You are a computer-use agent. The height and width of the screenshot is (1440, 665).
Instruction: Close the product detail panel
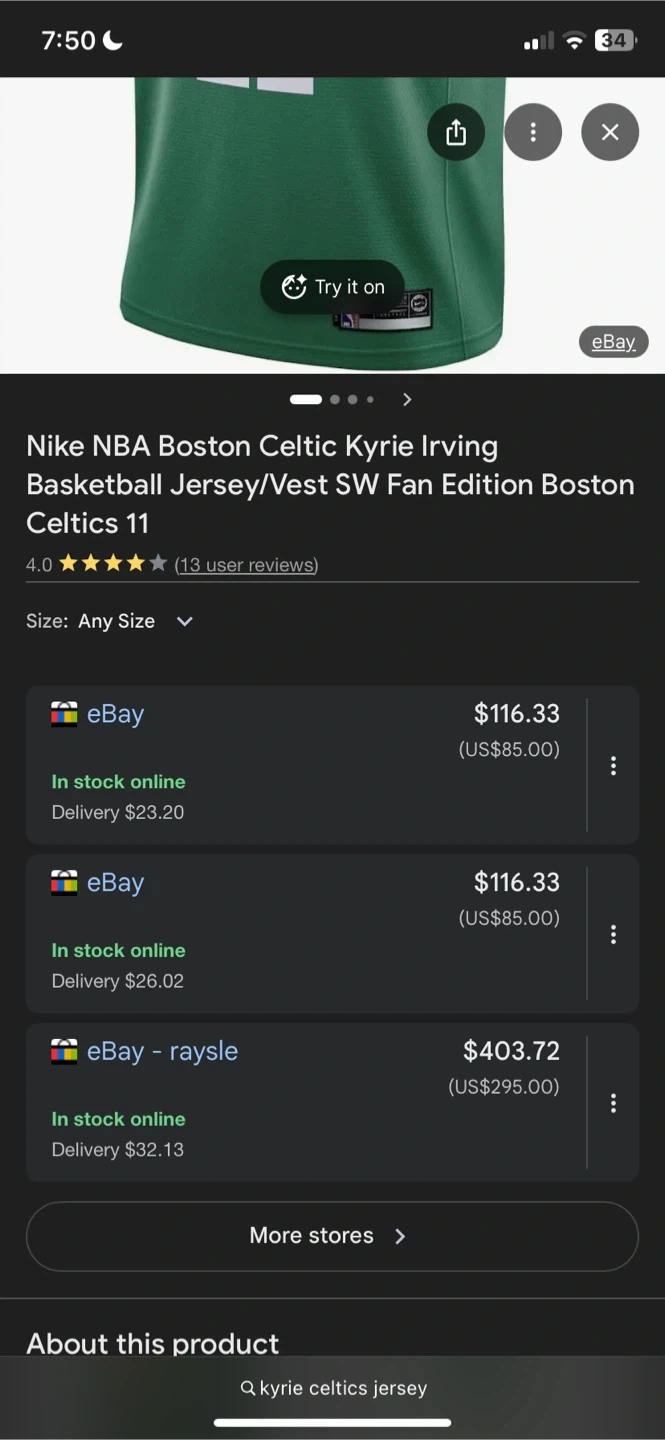pyautogui.click(x=610, y=132)
